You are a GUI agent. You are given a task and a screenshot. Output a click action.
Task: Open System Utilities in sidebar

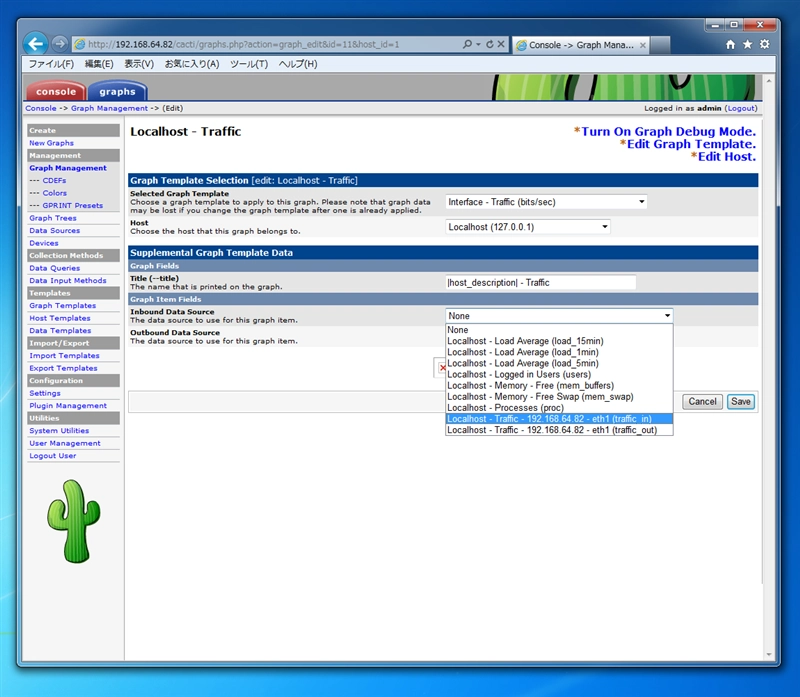click(x=59, y=431)
